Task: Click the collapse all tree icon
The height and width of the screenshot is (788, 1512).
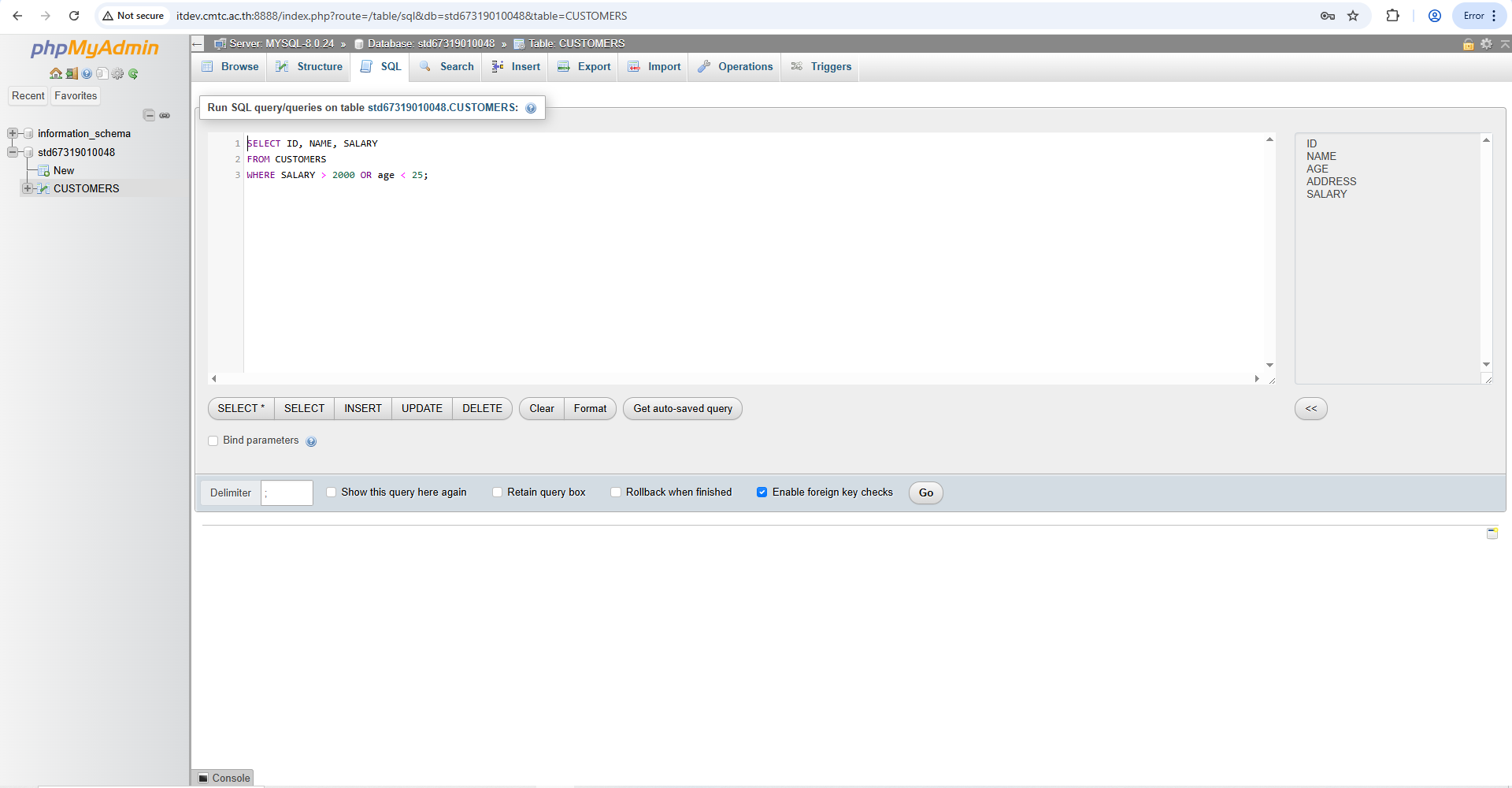Action: [149, 115]
